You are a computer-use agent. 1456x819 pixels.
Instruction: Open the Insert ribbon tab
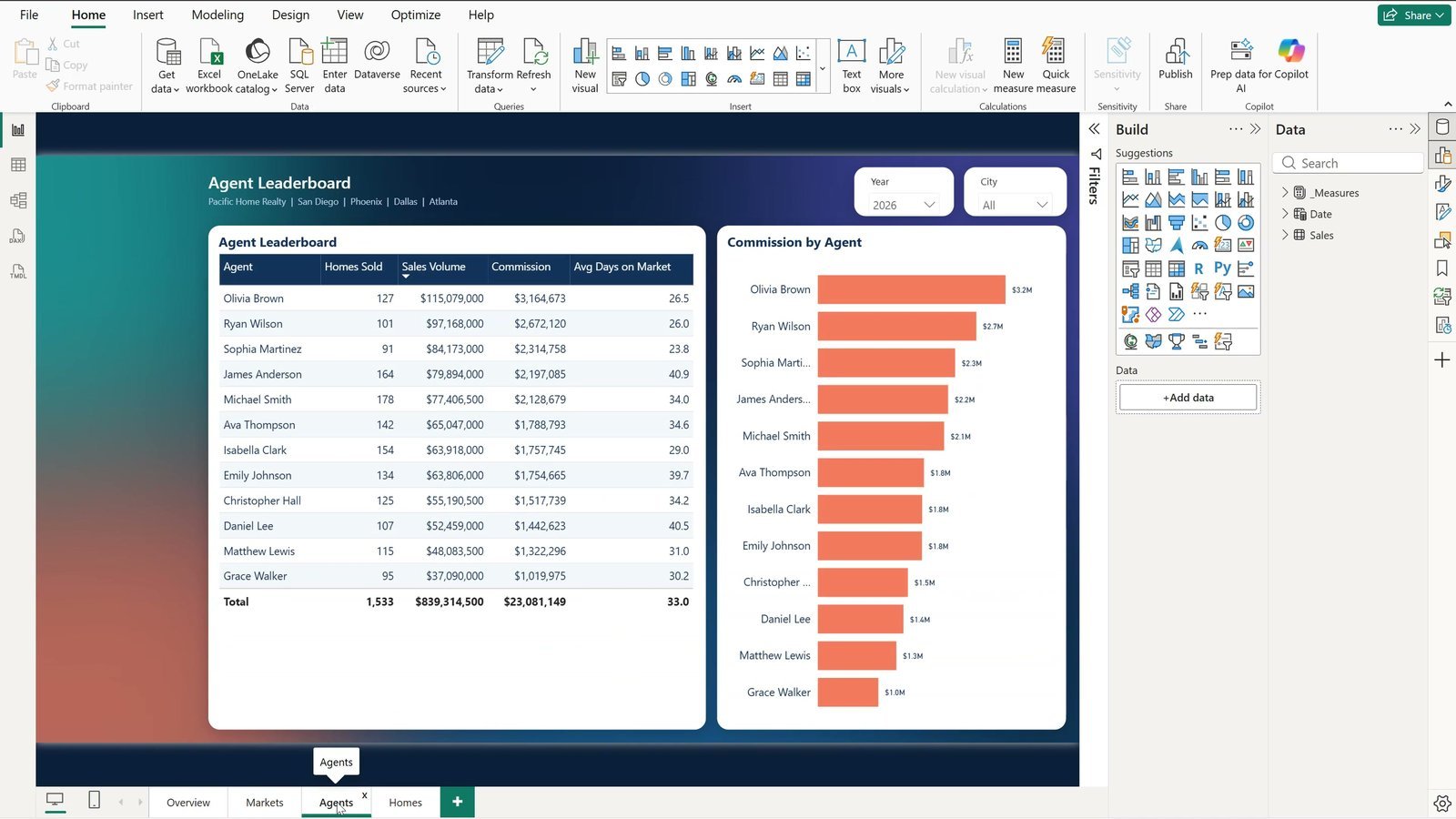[x=148, y=15]
